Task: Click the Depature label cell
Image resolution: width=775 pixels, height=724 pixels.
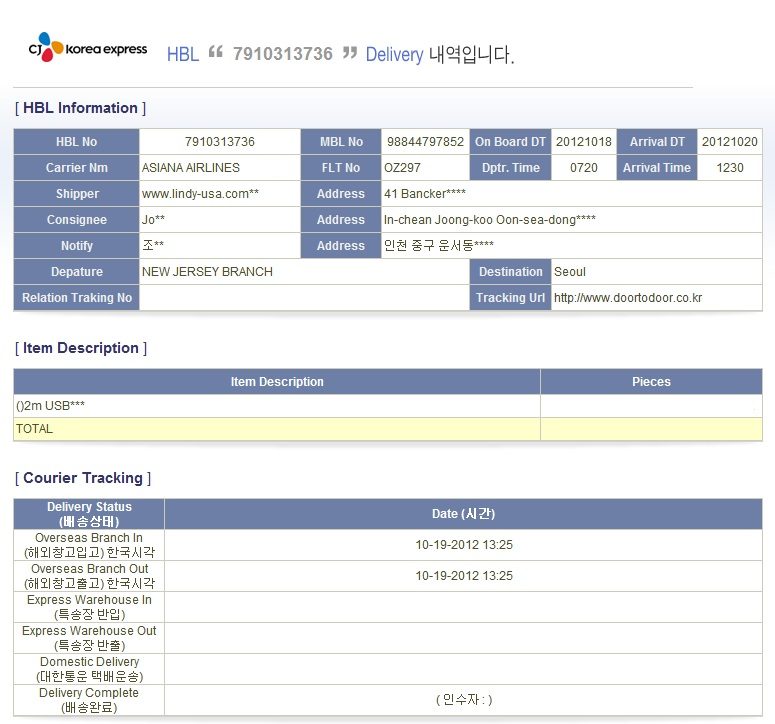Action: [x=77, y=271]
